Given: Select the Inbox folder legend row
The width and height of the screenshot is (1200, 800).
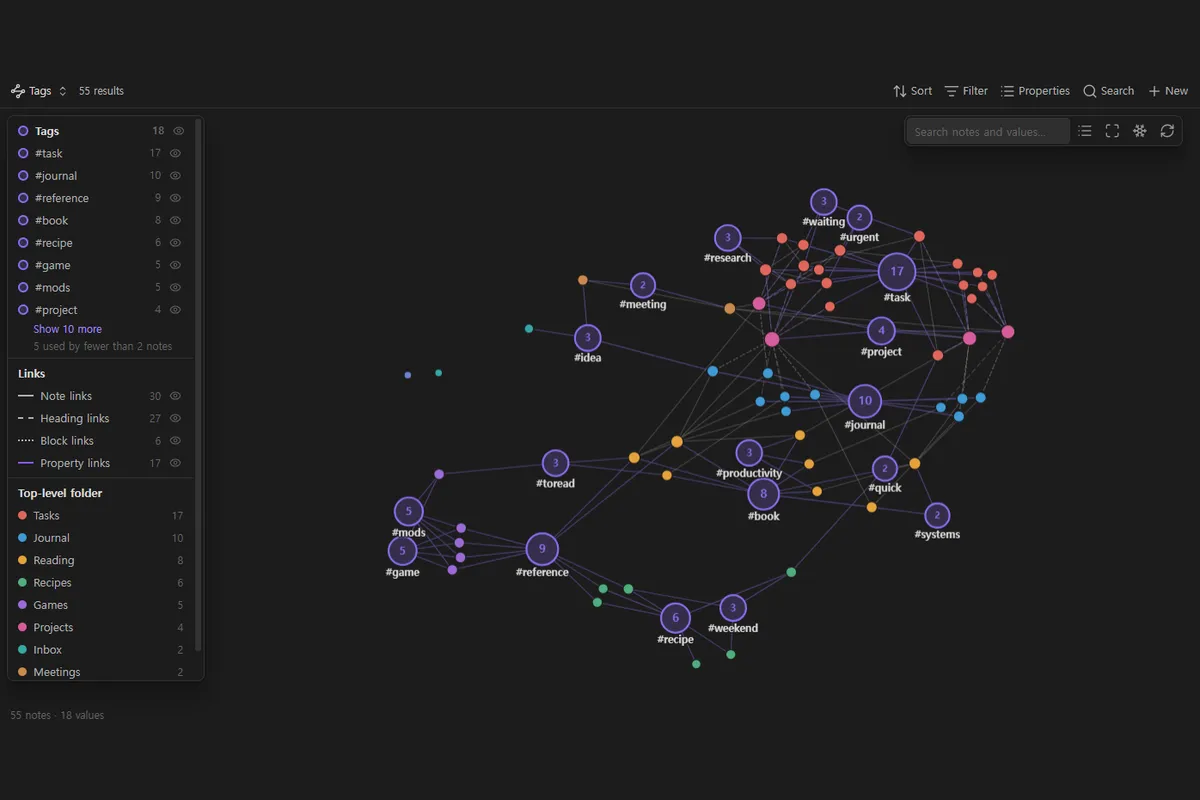Looking at the screenshot, I should coord(101,650).
